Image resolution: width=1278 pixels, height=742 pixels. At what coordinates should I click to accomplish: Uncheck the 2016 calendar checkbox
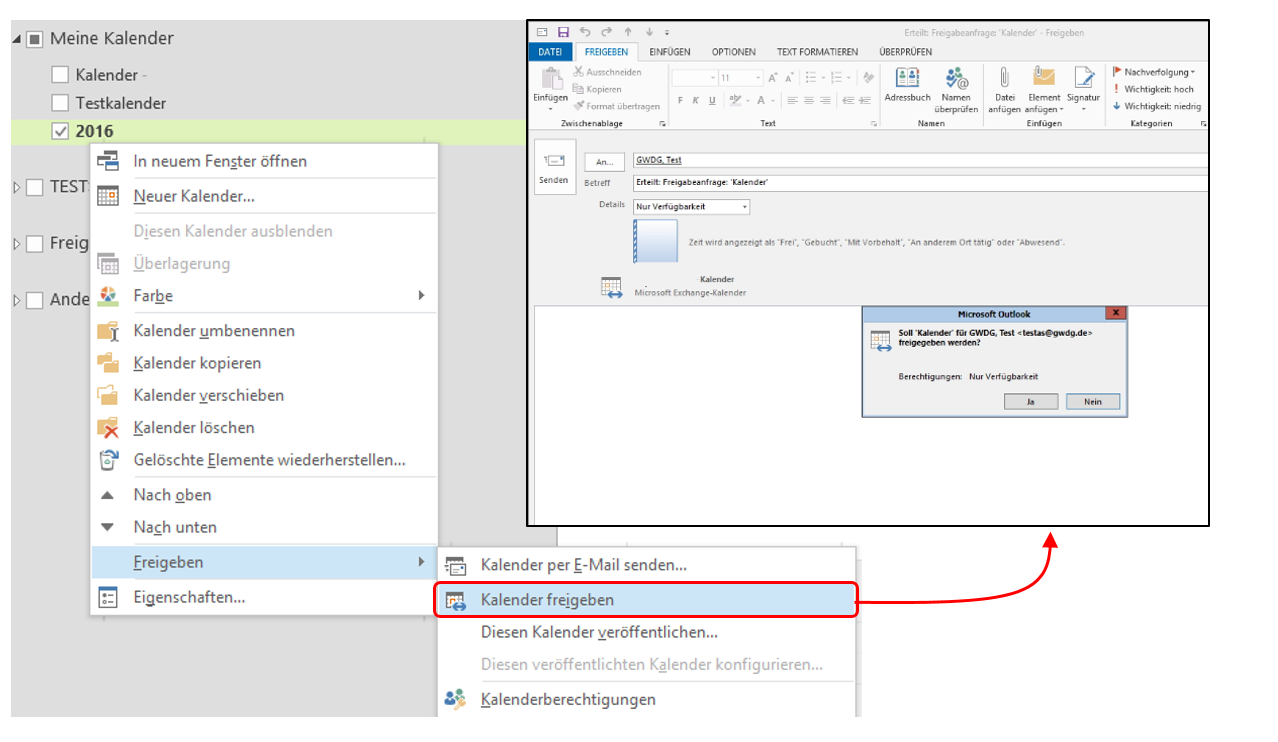click(60, 131)
